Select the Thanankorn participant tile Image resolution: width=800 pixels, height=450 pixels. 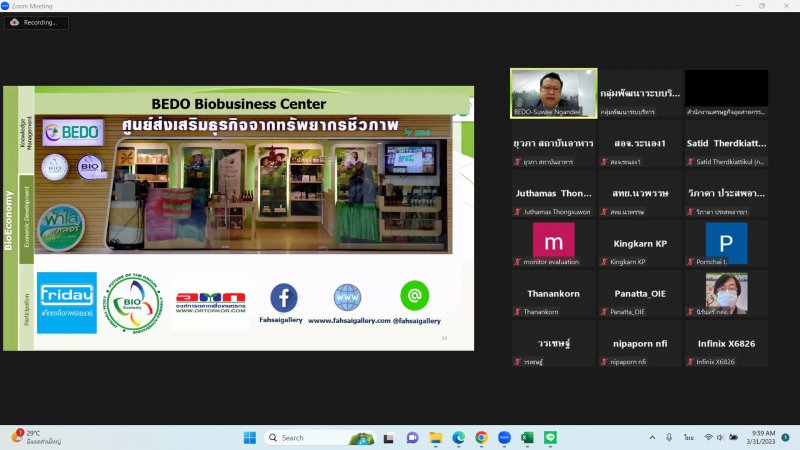click(554, 293)
